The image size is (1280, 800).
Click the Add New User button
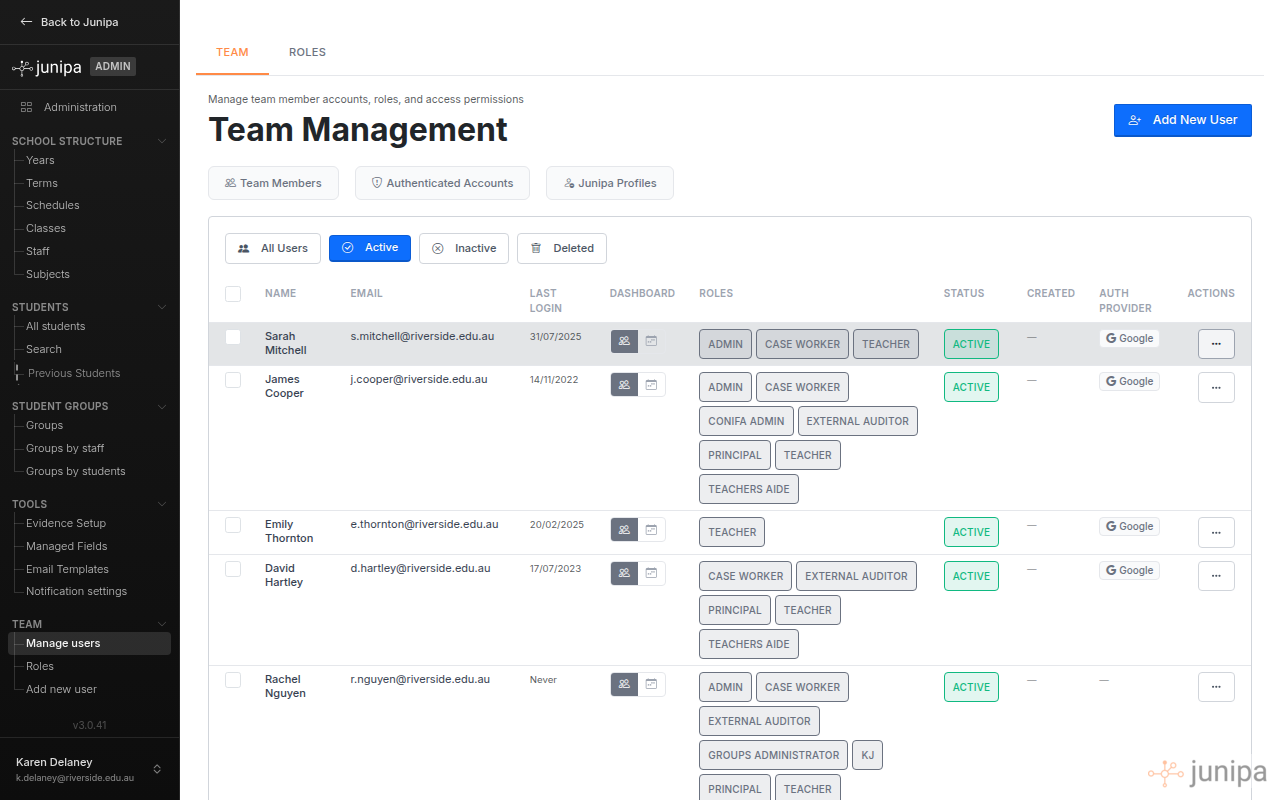click(x=1182, y=120)
